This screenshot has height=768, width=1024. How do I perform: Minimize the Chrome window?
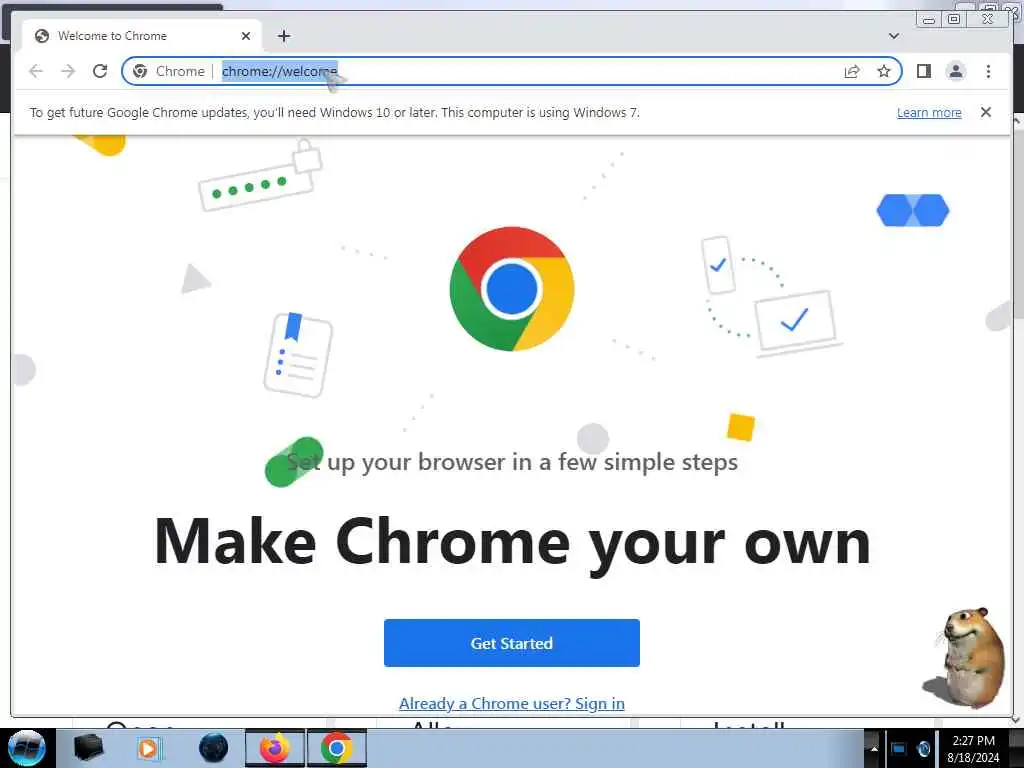click(x=929, y=20)
